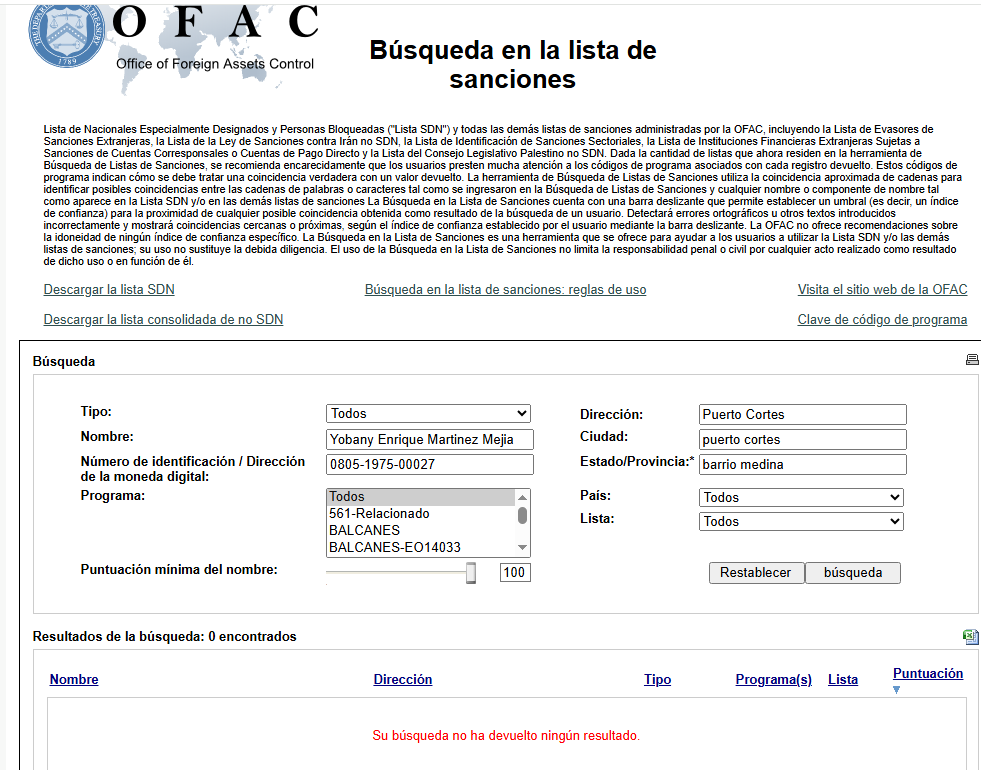Screen dimensions: 981x770
Task: Click the Treasury seal OFAC logo
Action: (x=65, y=35)
